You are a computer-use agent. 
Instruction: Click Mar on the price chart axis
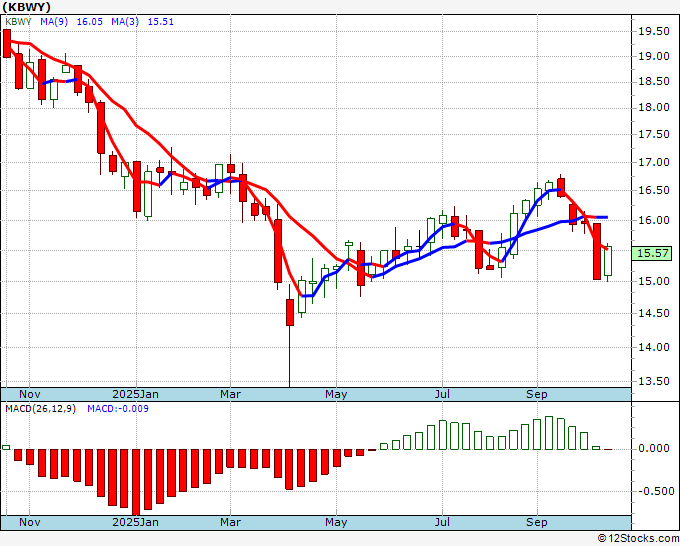click(230, 394)
